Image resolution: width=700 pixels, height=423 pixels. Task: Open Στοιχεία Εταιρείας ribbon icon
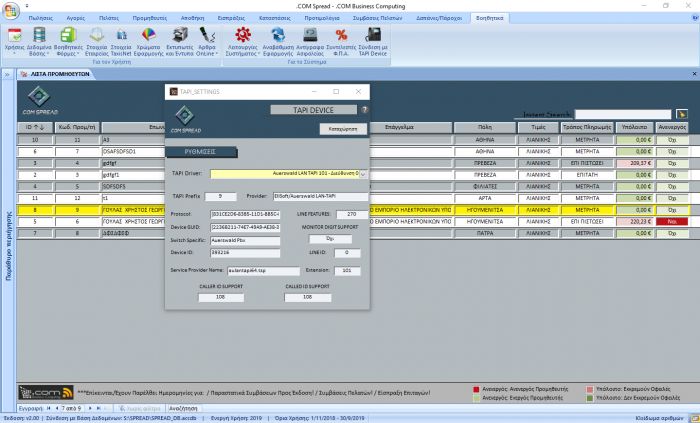coord(96,35)
